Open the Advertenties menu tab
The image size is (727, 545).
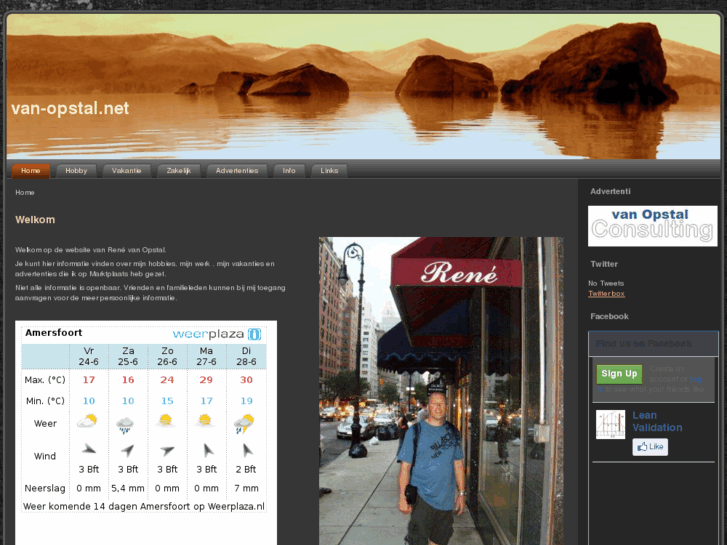pos(237,171)
